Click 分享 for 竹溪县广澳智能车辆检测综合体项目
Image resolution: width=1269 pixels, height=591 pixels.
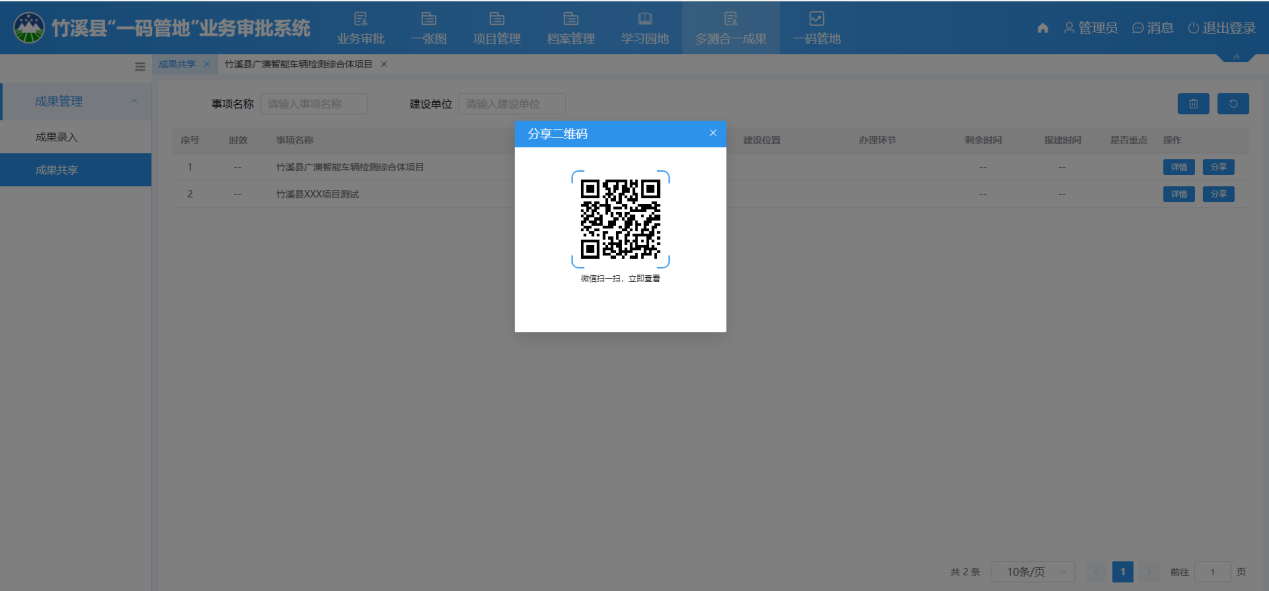point(1218,167)
